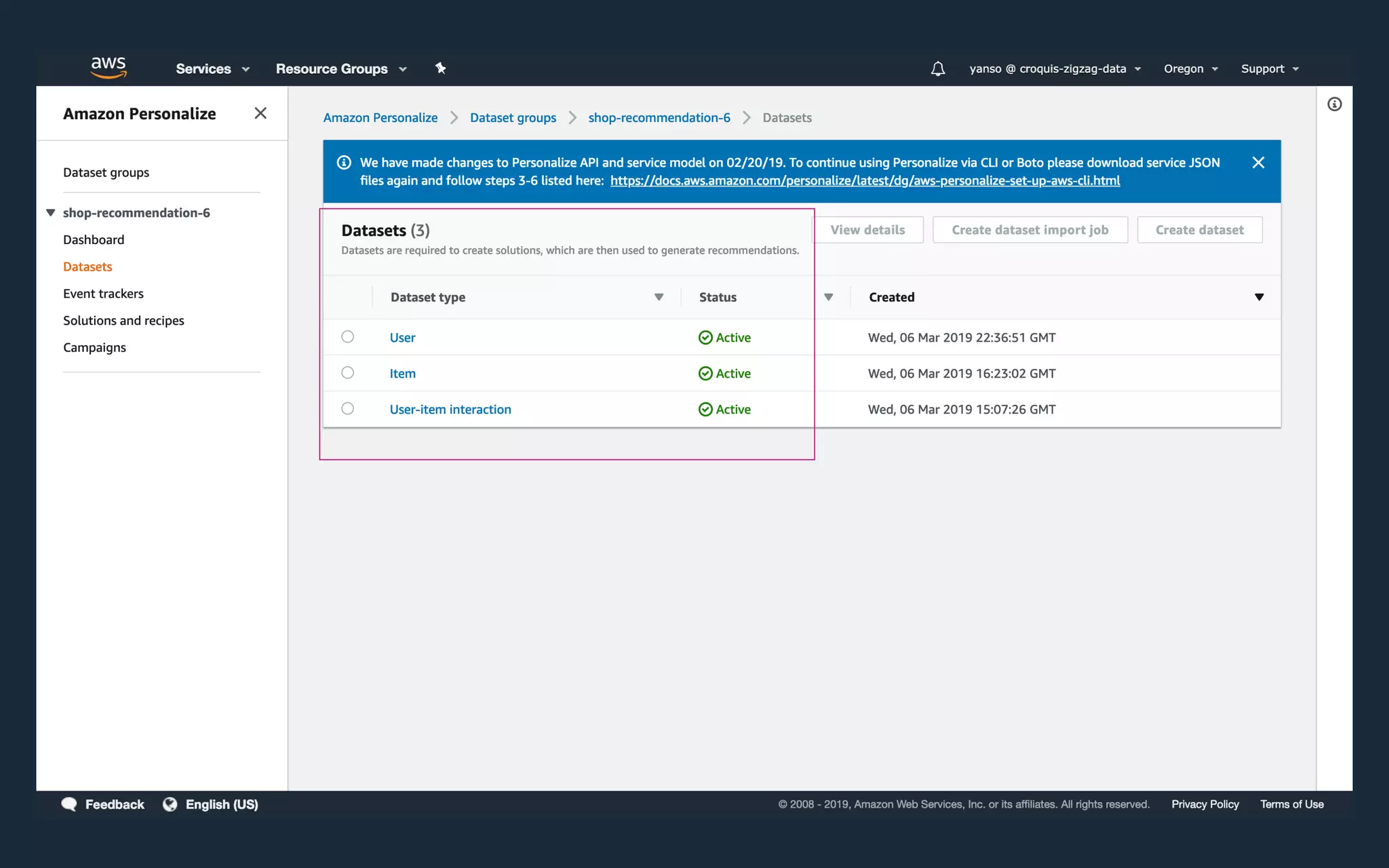
Task: Go to Event trackers in sidebar
Action: pos(103,294)
